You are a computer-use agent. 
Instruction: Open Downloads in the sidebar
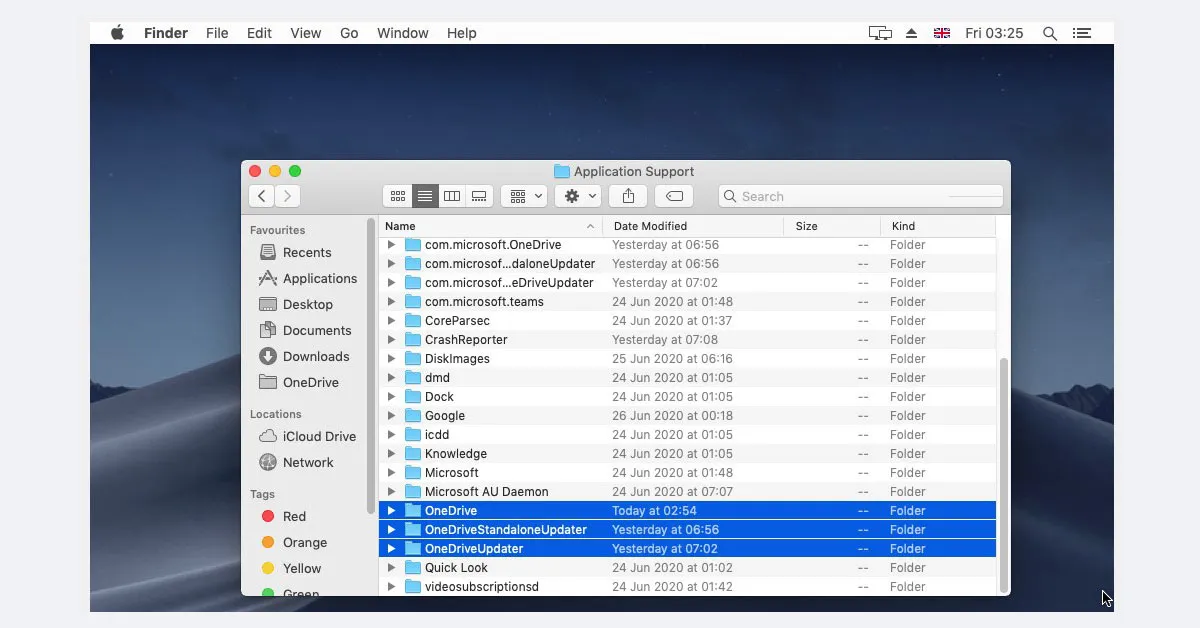[304, 356]
